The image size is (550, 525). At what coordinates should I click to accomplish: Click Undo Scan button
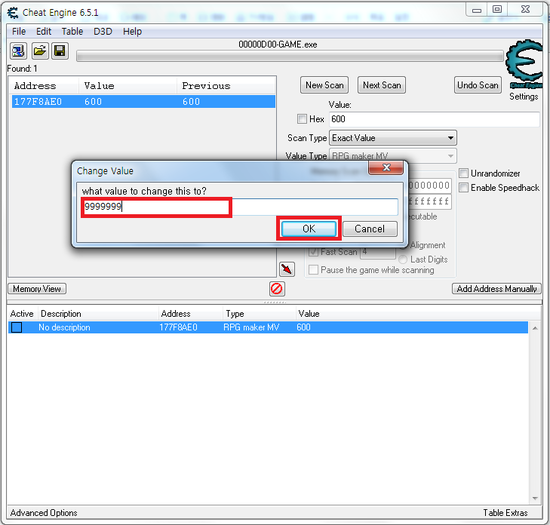478,85
